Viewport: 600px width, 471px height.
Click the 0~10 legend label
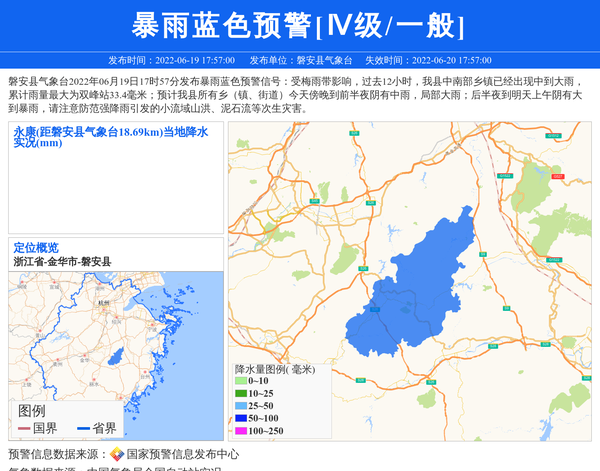(x=258, y=381)
